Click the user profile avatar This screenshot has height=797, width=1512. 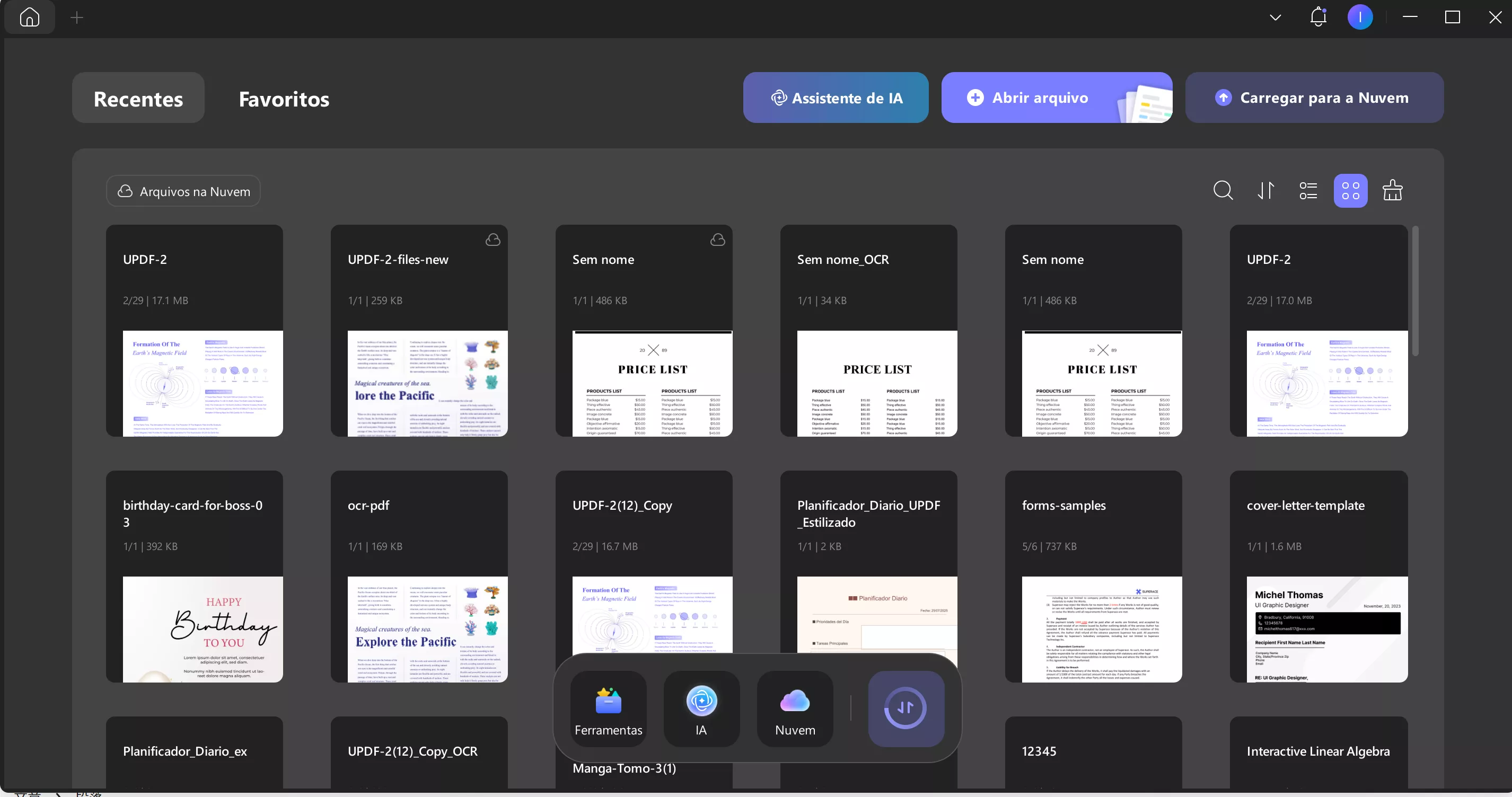1359,17
